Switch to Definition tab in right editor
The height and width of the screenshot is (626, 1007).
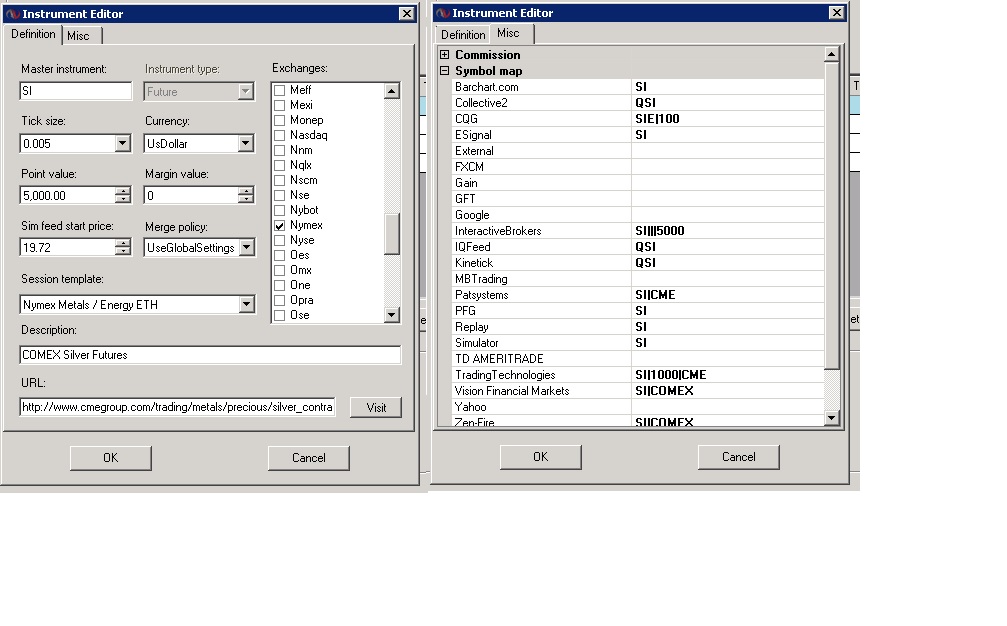(x=463, y=35)
